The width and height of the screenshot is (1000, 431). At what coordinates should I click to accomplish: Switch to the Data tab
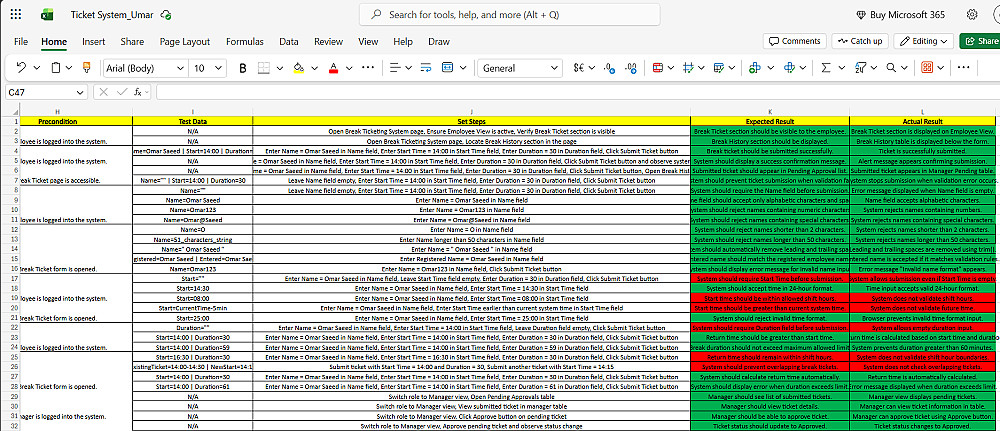[289, 41]
